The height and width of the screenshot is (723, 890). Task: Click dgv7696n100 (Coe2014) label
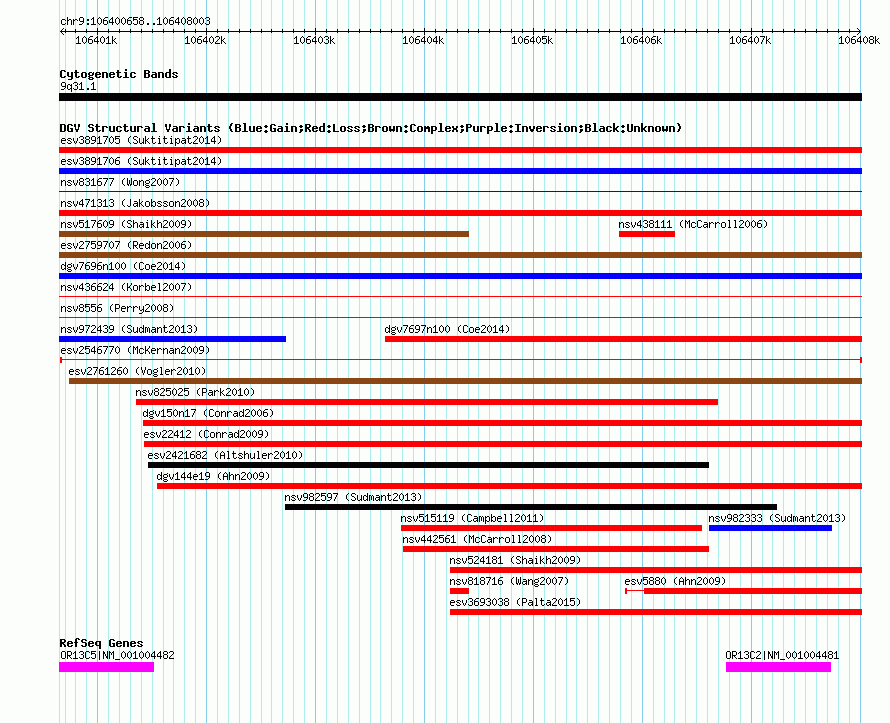pyautogui.click(x=123, y=266)
